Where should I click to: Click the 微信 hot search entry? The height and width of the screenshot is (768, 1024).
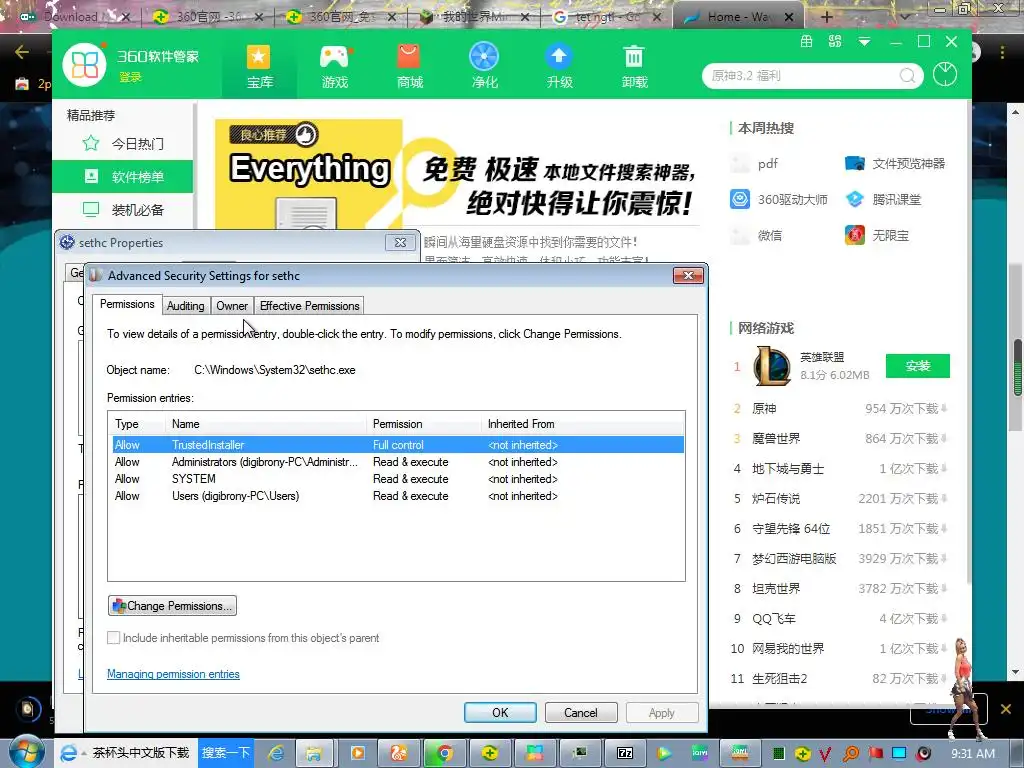tap(769, 235)
